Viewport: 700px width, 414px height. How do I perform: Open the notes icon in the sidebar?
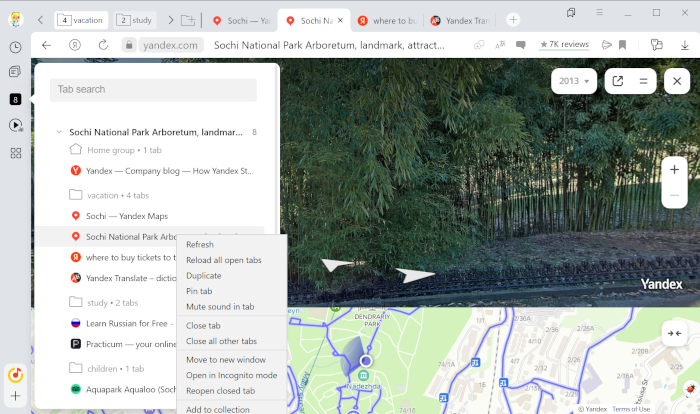15,71
